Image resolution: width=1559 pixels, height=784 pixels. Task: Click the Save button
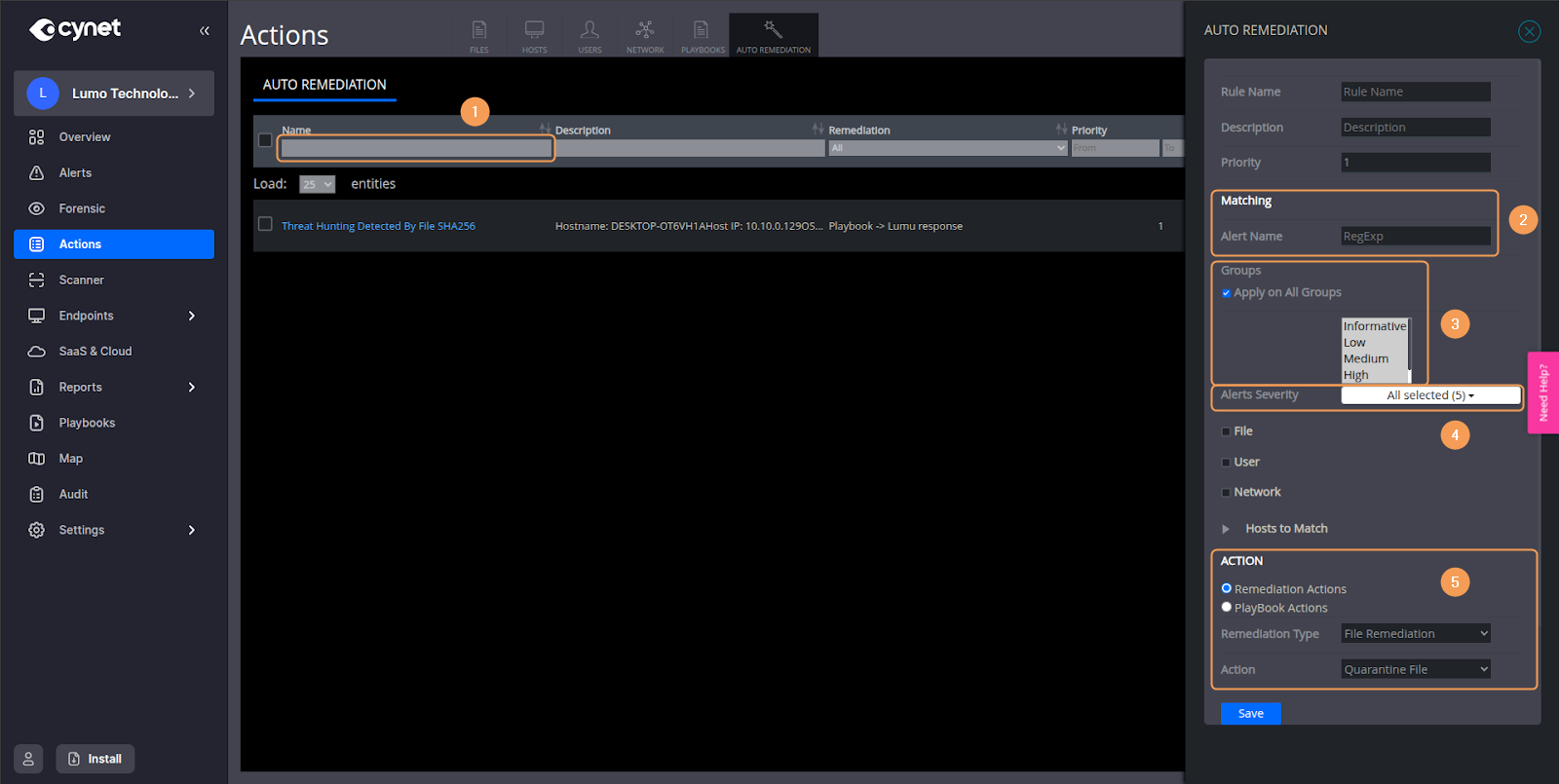tap(1250, 714)
